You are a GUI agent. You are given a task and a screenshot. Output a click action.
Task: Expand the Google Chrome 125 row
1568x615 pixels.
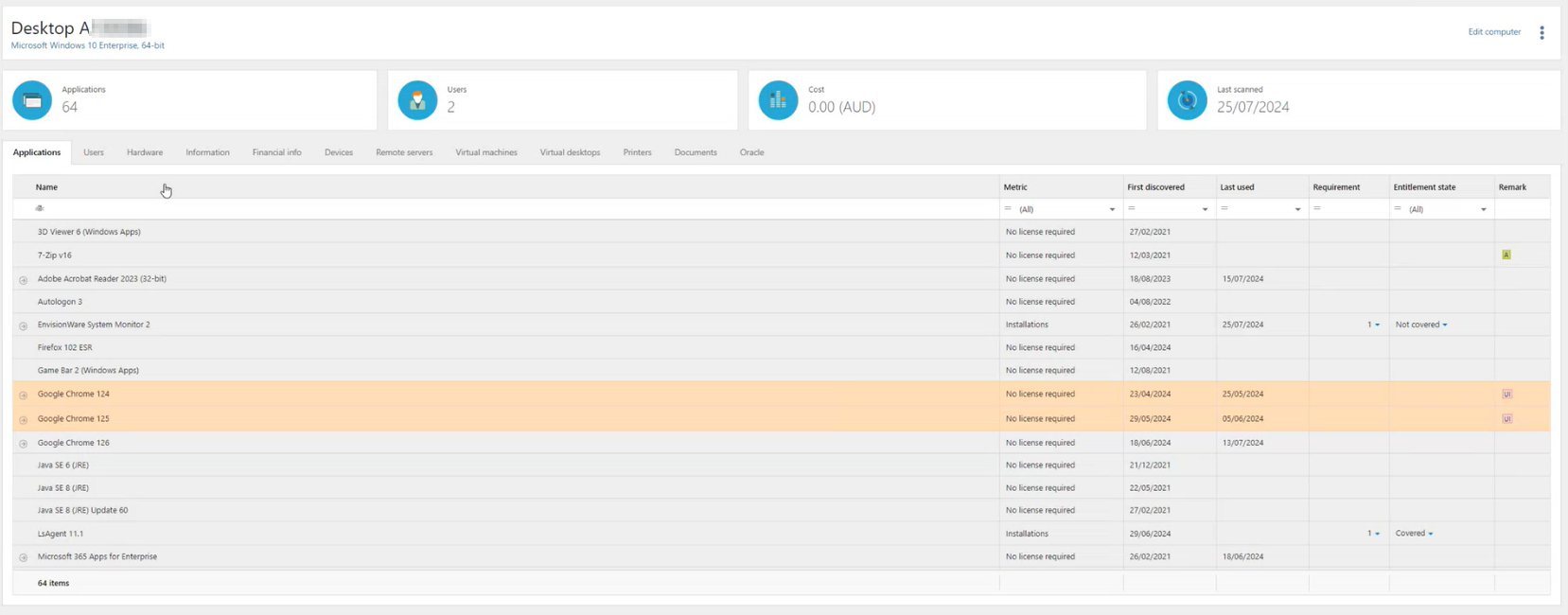(x=24, y=420)
